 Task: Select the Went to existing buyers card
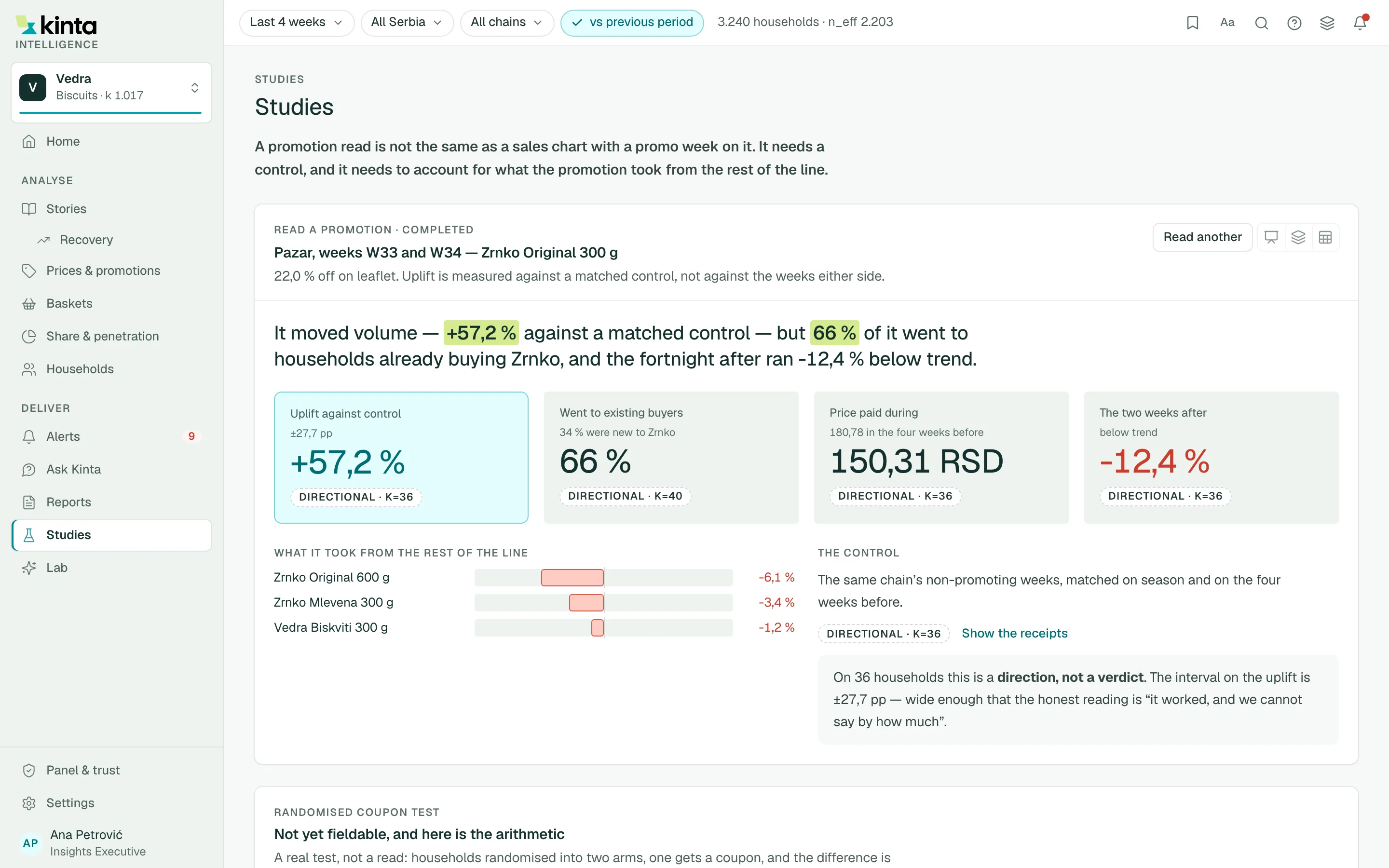click(x=671, y=458)
